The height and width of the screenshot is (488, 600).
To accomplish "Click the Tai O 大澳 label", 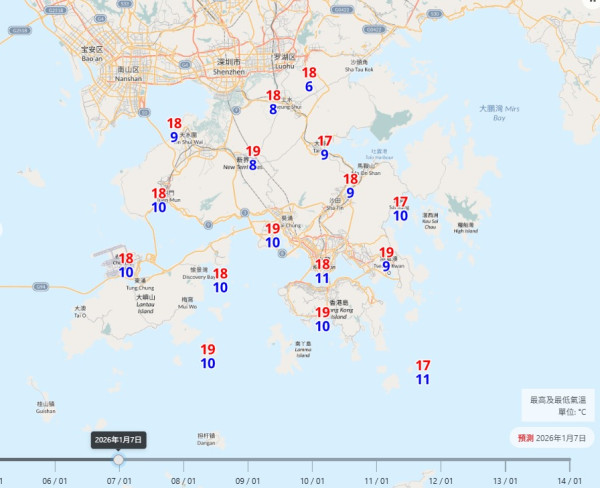I will point(80,312).
